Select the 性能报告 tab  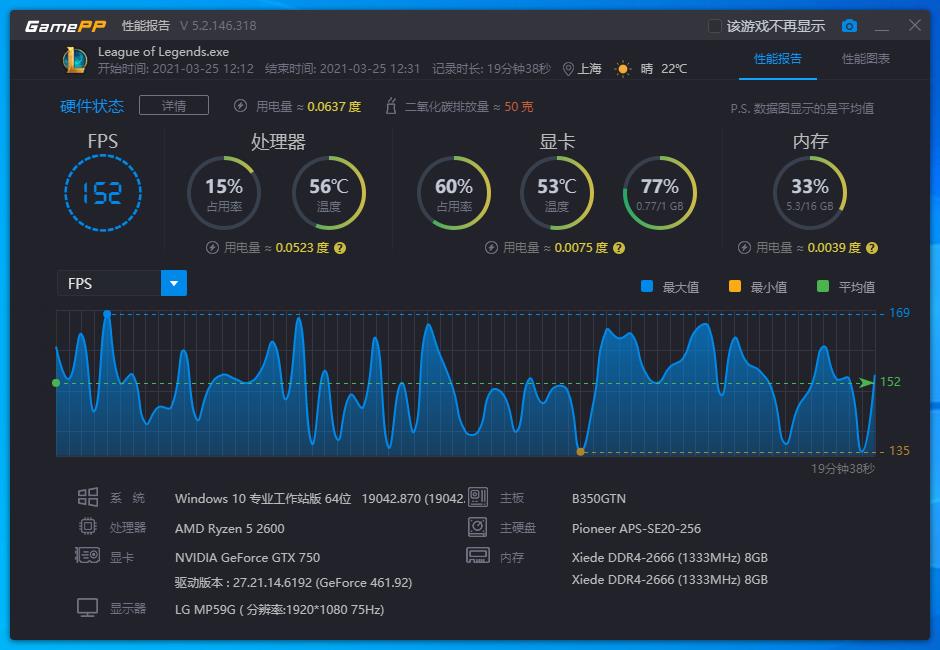(778, 60)
